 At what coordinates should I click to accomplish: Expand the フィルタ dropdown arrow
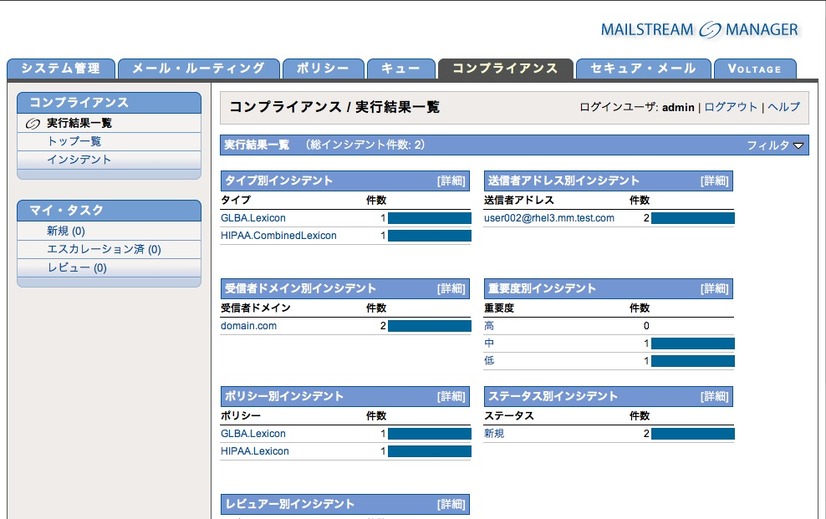coord(799,146)
